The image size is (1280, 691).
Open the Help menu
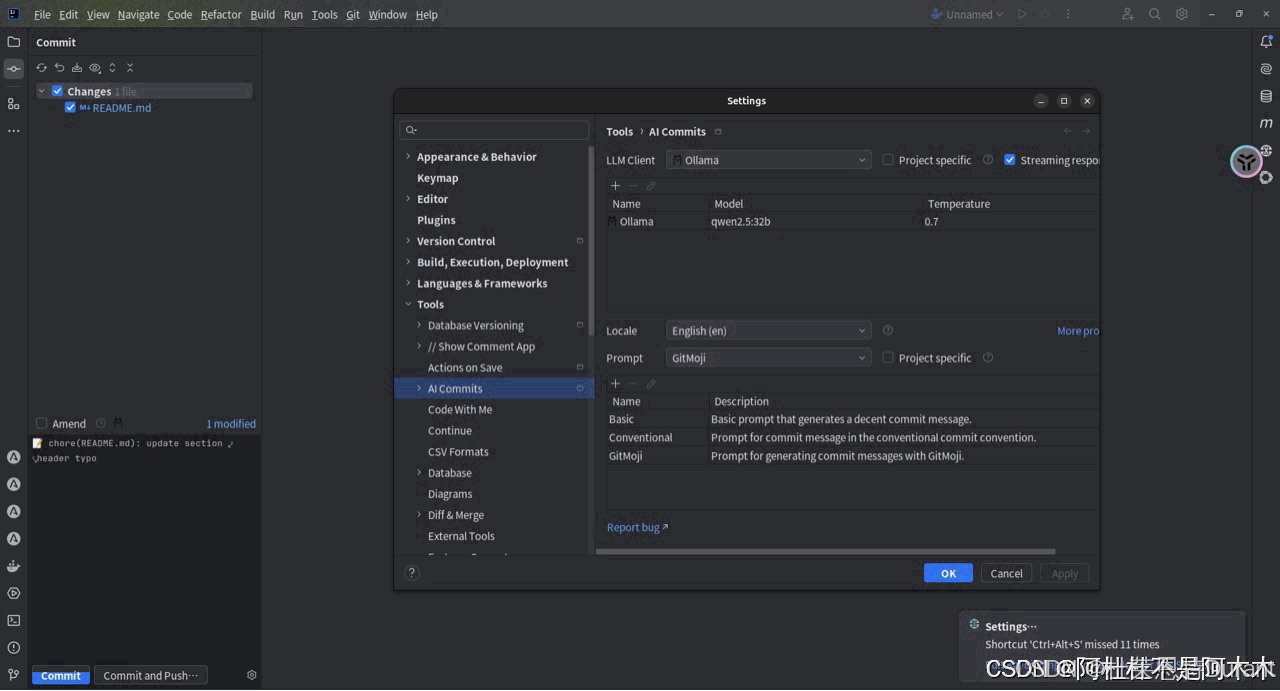426,15
